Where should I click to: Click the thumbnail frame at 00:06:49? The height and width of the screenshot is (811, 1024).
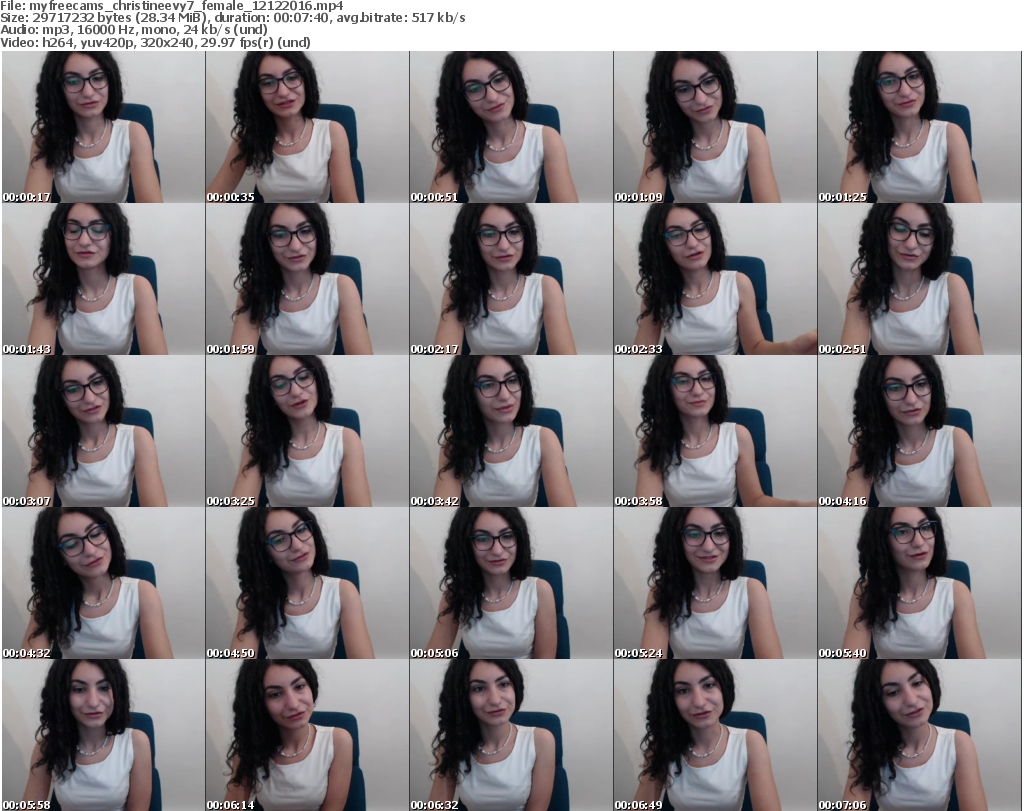pyautogui.click(x=714, y=735)
